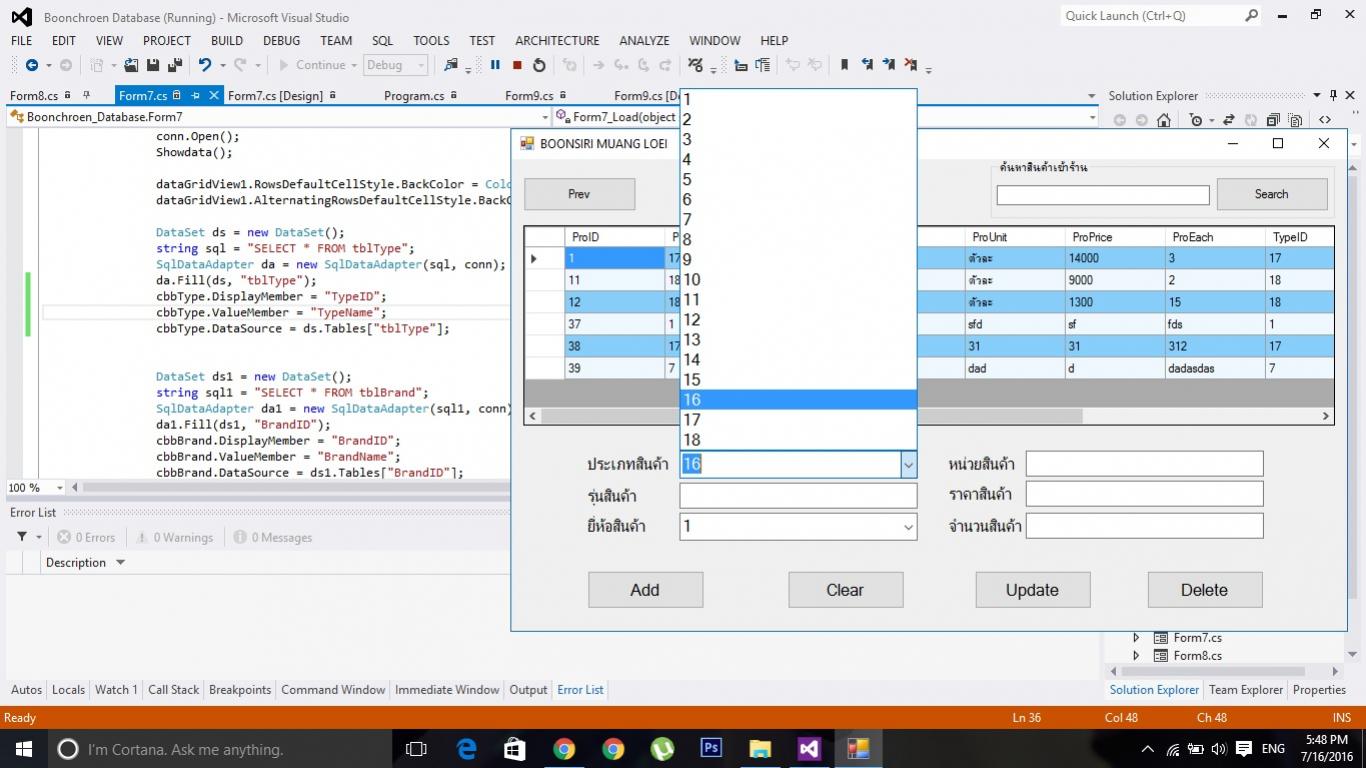Screen dimensions: 1366x768
Task: Launch Microsoft Edge from the taskbar
Action: (466, 749)
